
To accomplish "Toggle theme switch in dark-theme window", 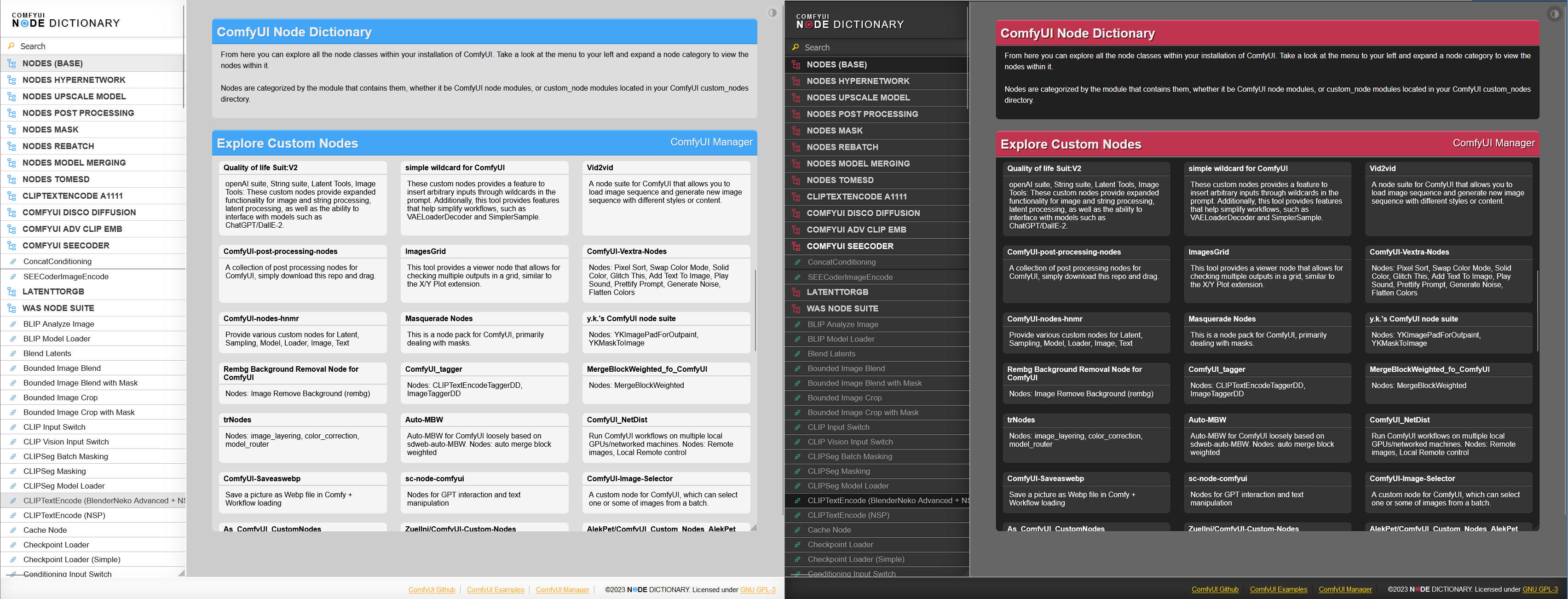I will click(x=1555, y=14).
